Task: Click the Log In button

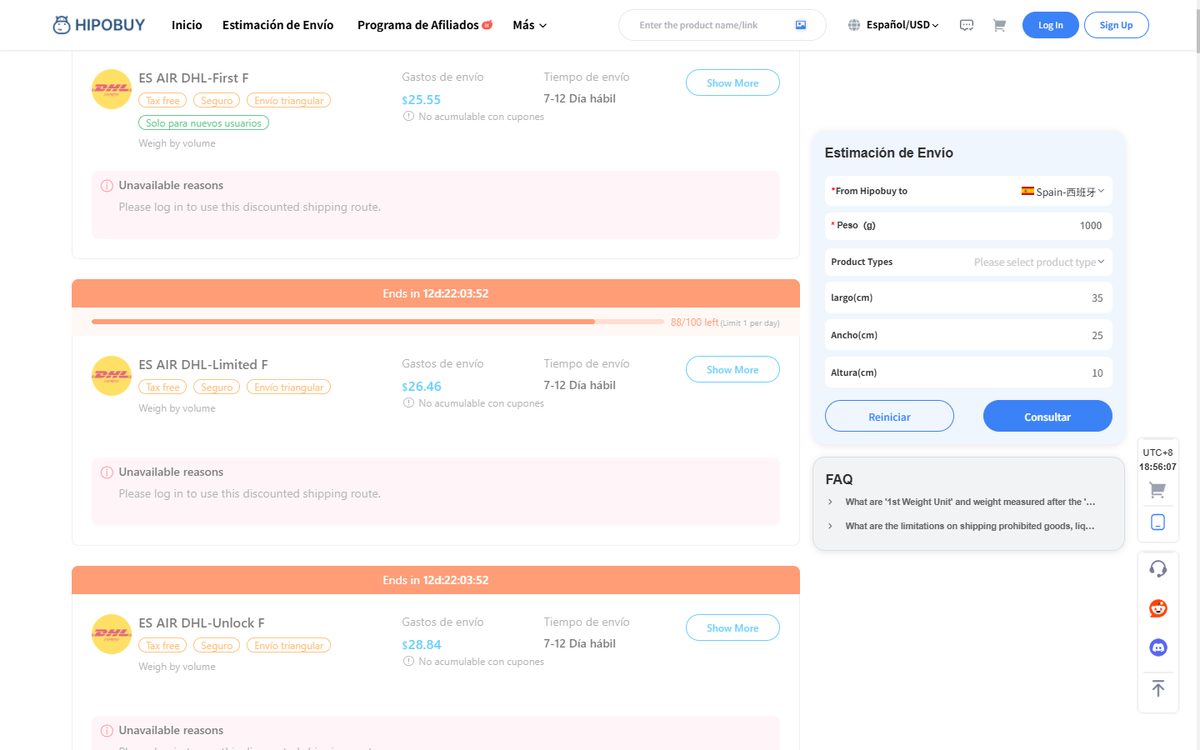Action: pos(1051,25)
